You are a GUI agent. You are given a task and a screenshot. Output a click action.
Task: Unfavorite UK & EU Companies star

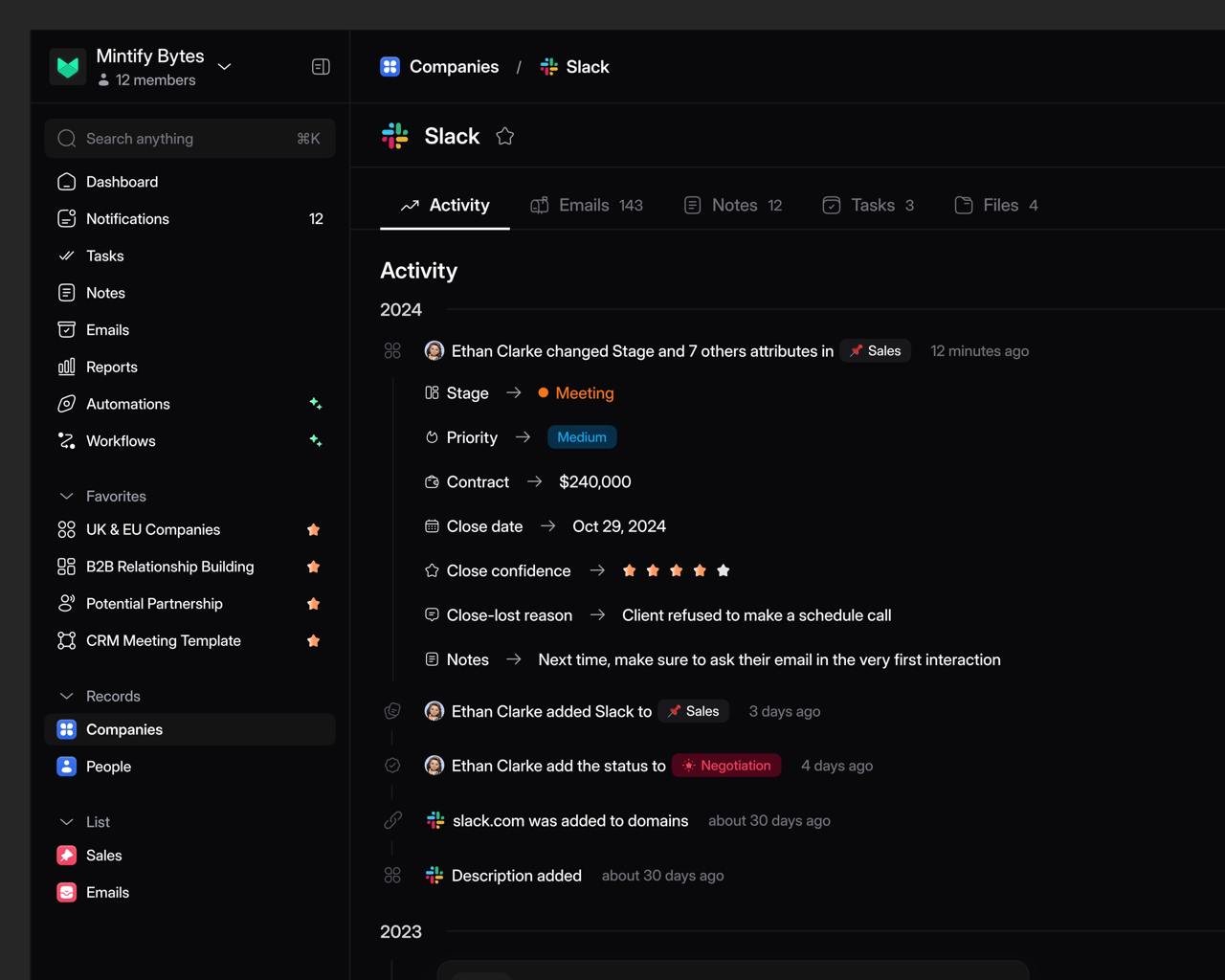pyautogui.click(x=313, y=530)
